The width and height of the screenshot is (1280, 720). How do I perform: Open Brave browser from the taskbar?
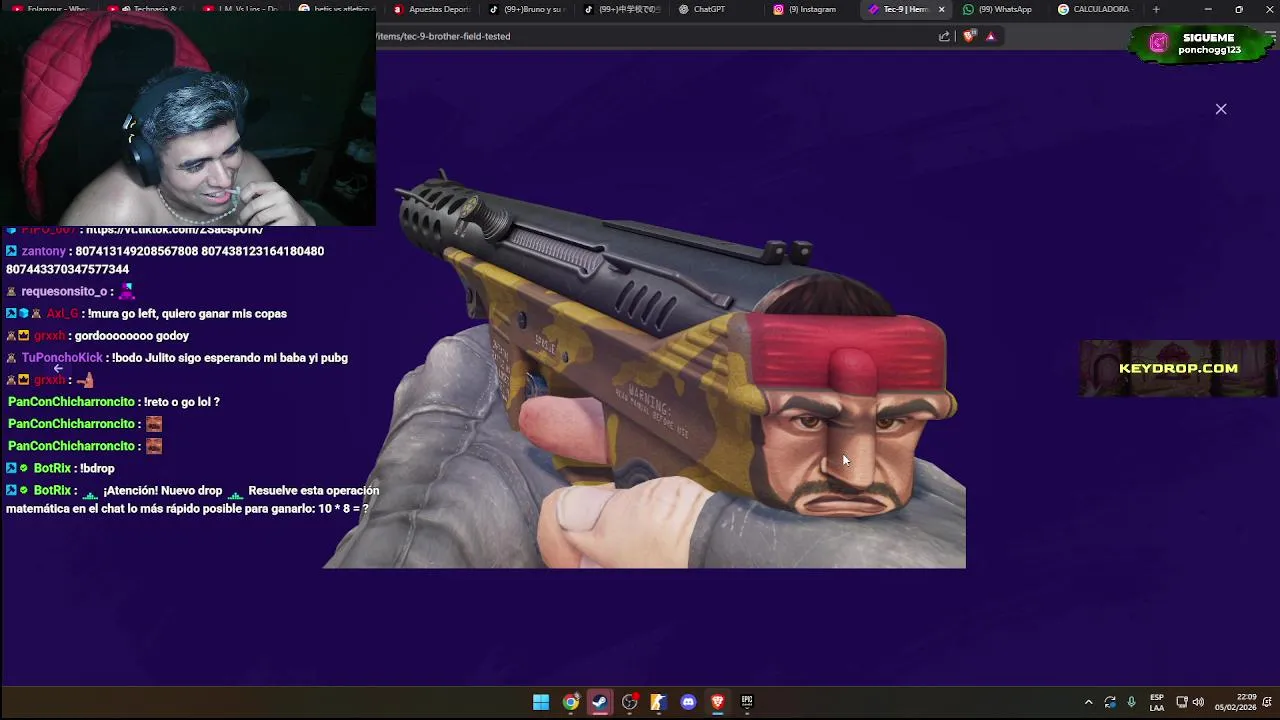[717, 702]
